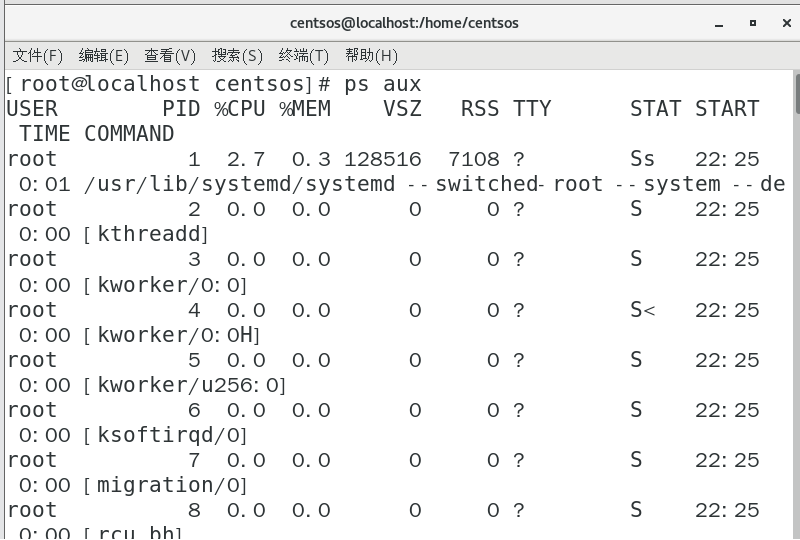Open the 编辑(E) menu
The height and width of the screenshot is (540, 800).
[x=103, y=56]
